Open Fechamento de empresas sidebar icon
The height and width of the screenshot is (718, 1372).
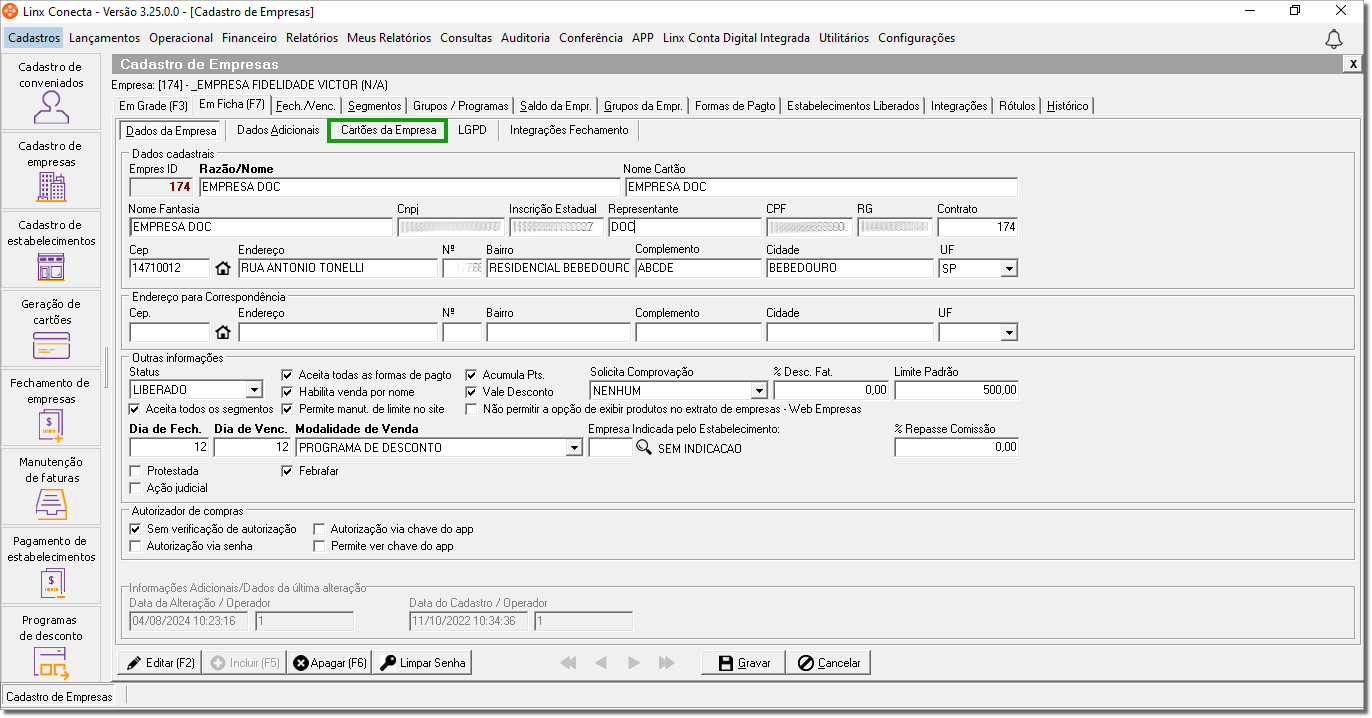[x=51, y=424]
